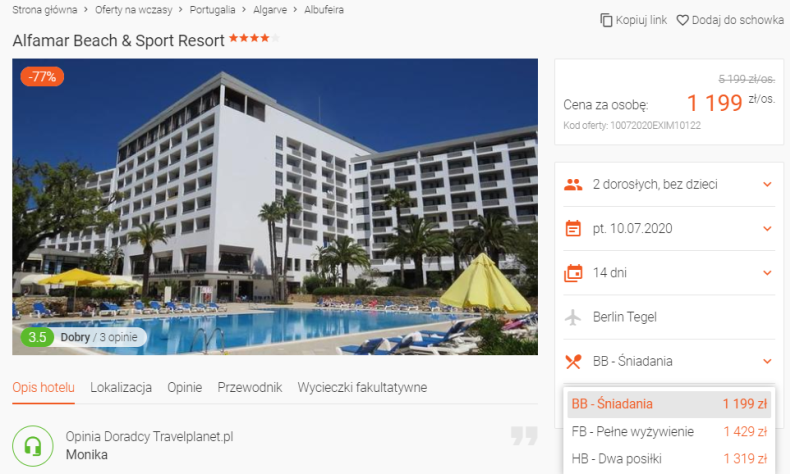790x474 pixels.
Task: Click the 3.5 Dobry rating badge
Action: pos(84,337)
